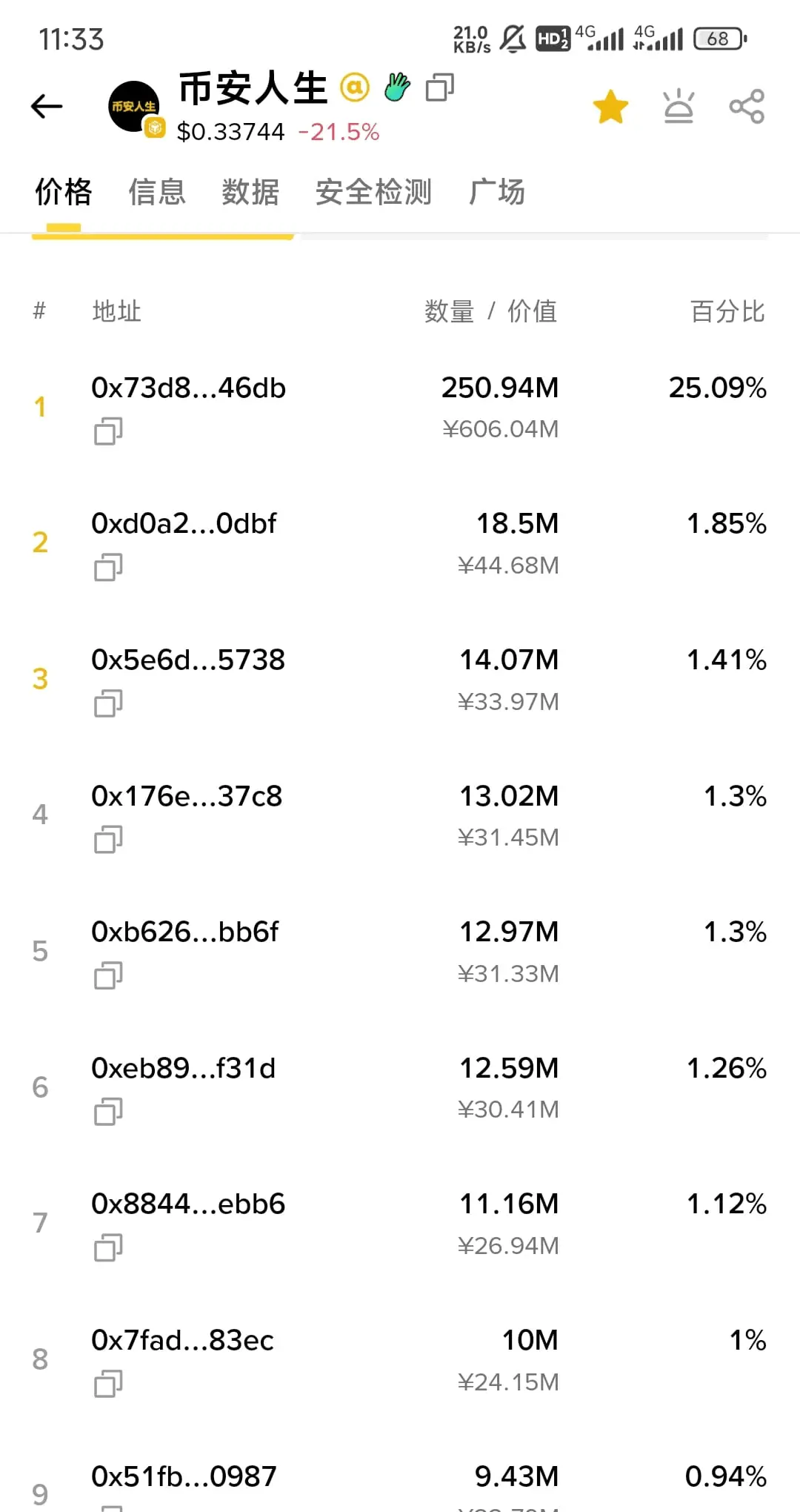Copy address 0x73d8...46db
This screenshot has width=800, height=1512.
[108, 431]
